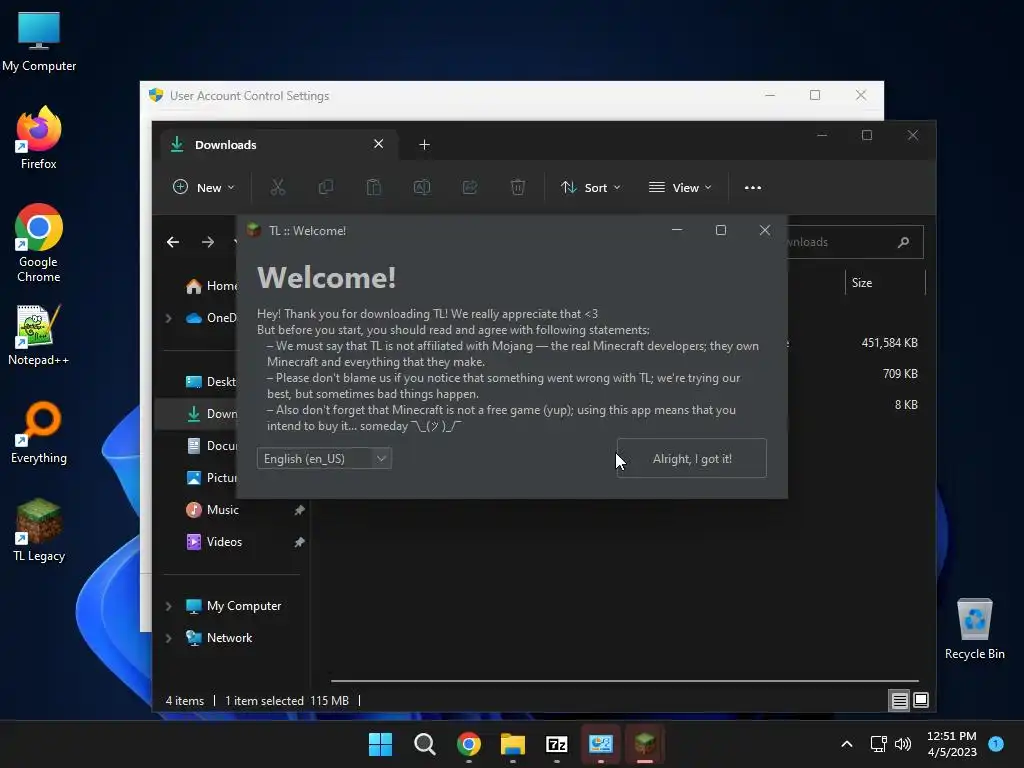Expand the Network tree node
This screenshot has height=768, width=1024.
click(168, 638)
